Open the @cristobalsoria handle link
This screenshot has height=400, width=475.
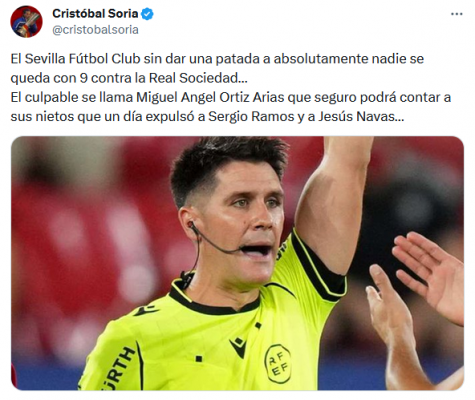[x=95, y=30]
